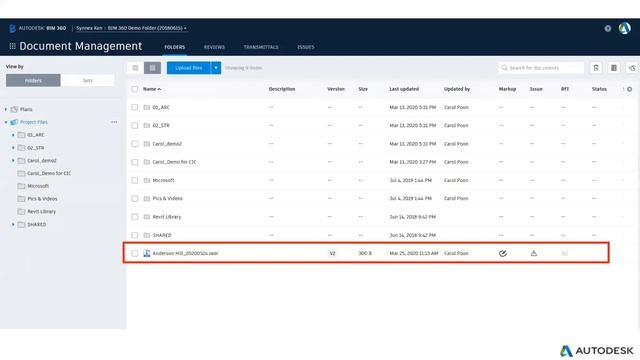Viewport: 640px width, 360px height.
Task: Open the project selector dropdown in header
Action: click(x=131, y=28)
